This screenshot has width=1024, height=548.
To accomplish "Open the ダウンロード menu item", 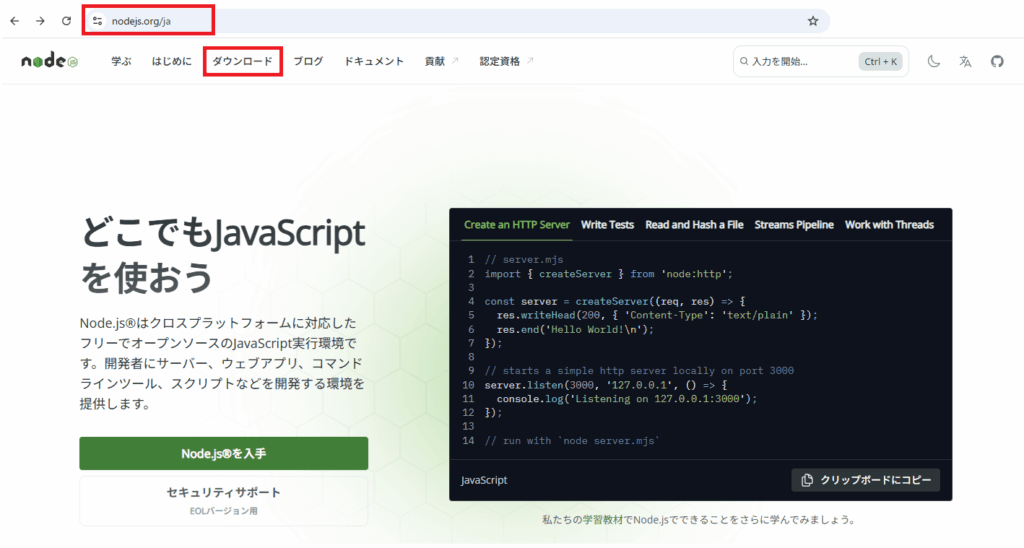I will 242,61.
